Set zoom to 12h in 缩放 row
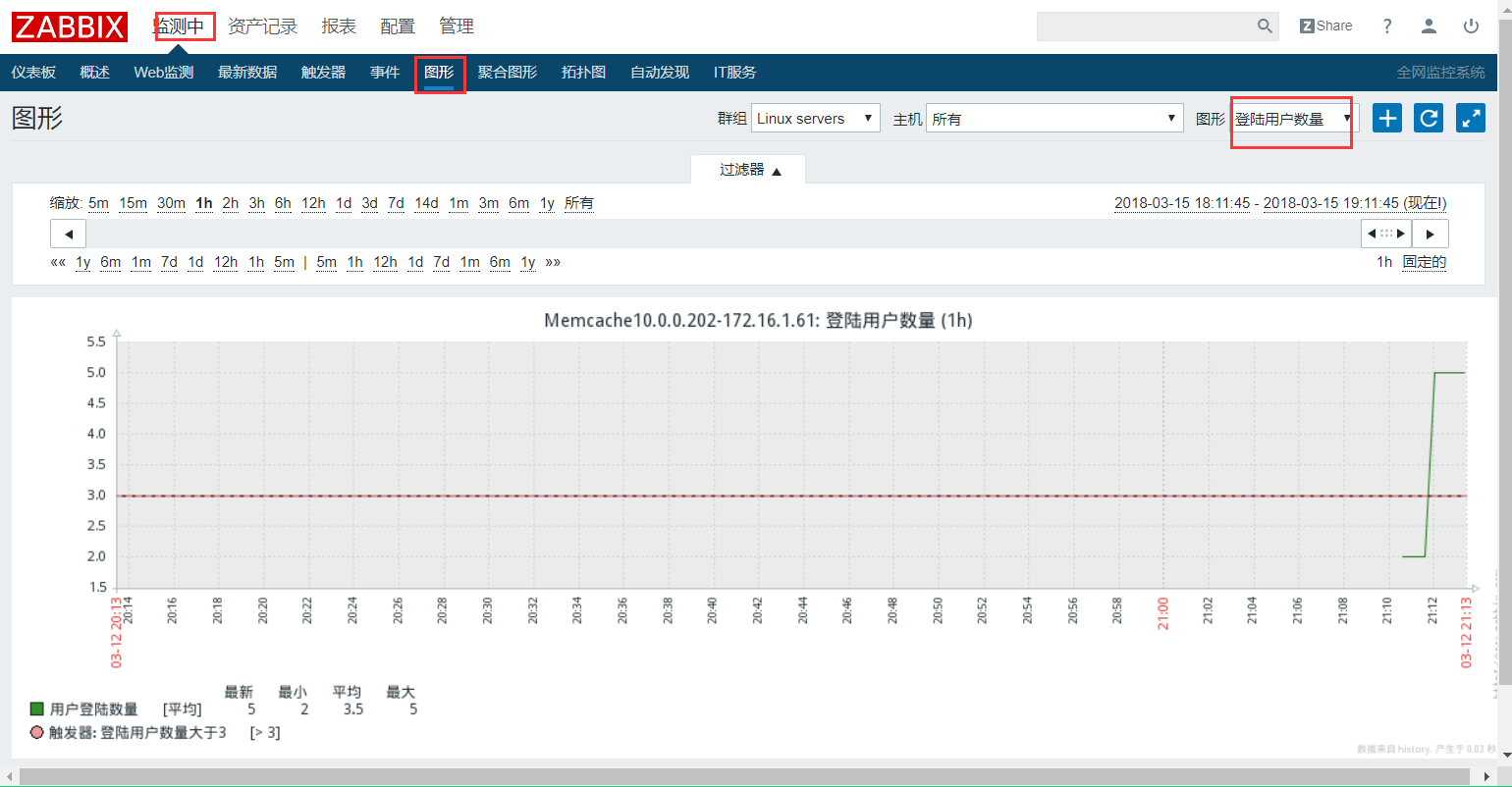 point(313,203)
